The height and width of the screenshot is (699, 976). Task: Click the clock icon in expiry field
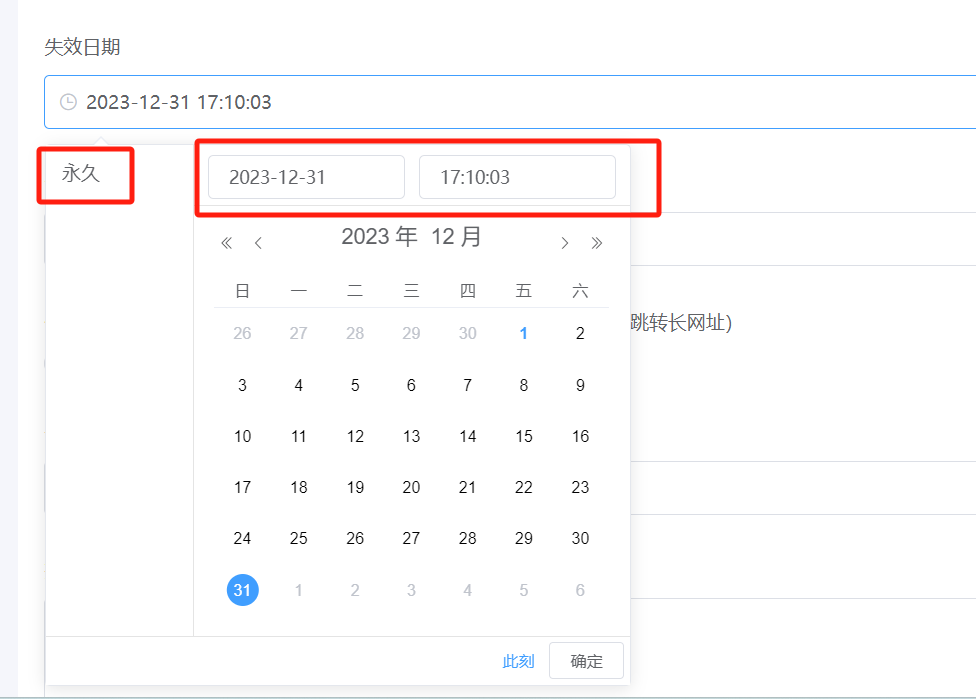point(68,102)
